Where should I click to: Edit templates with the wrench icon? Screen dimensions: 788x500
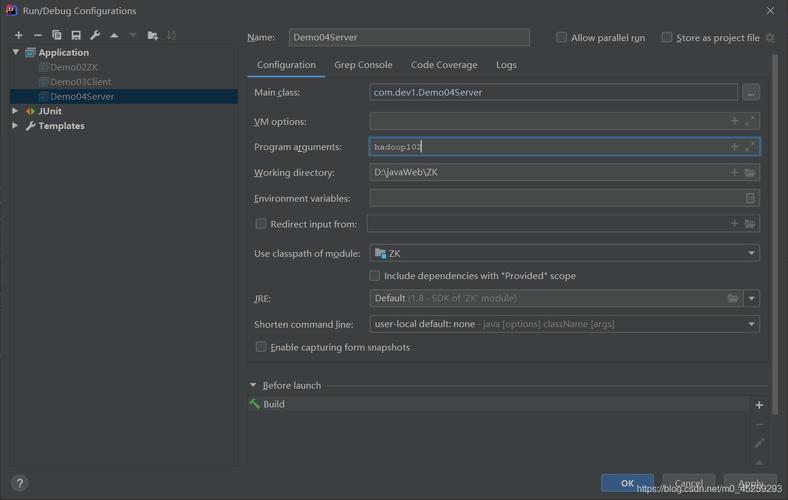[95, 35]
